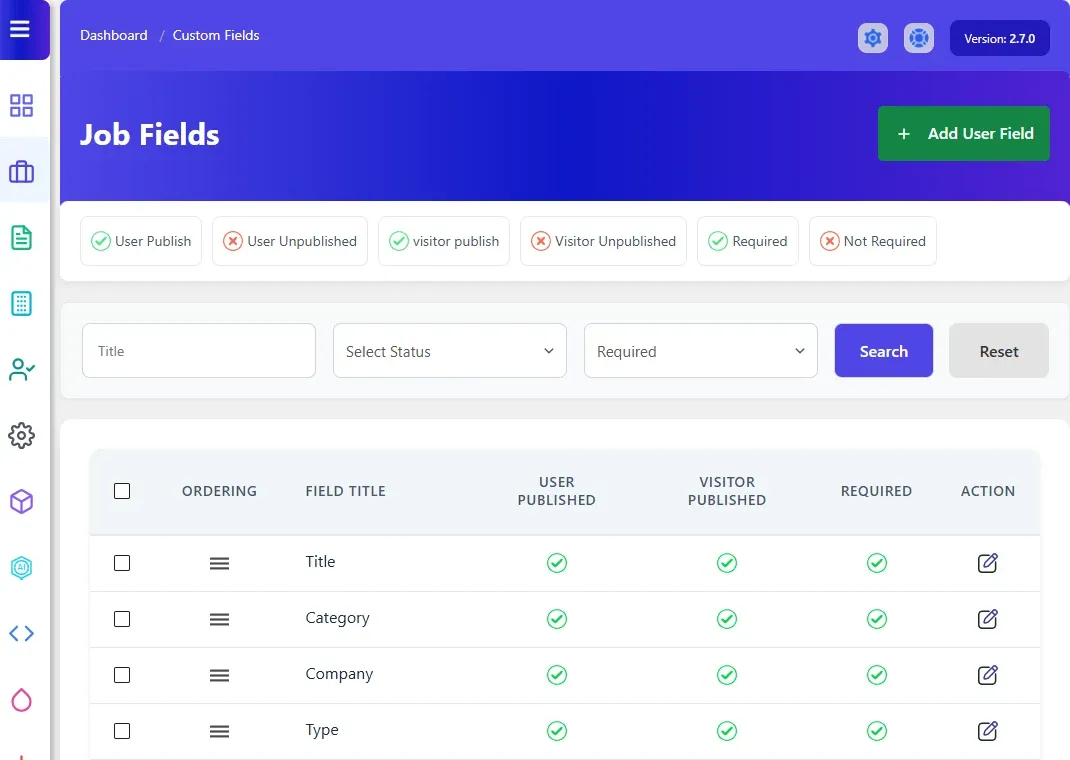Toggle visitor published status for Title
The image size is (1070, 760).
pyautogui.click(x=727, y=563)
